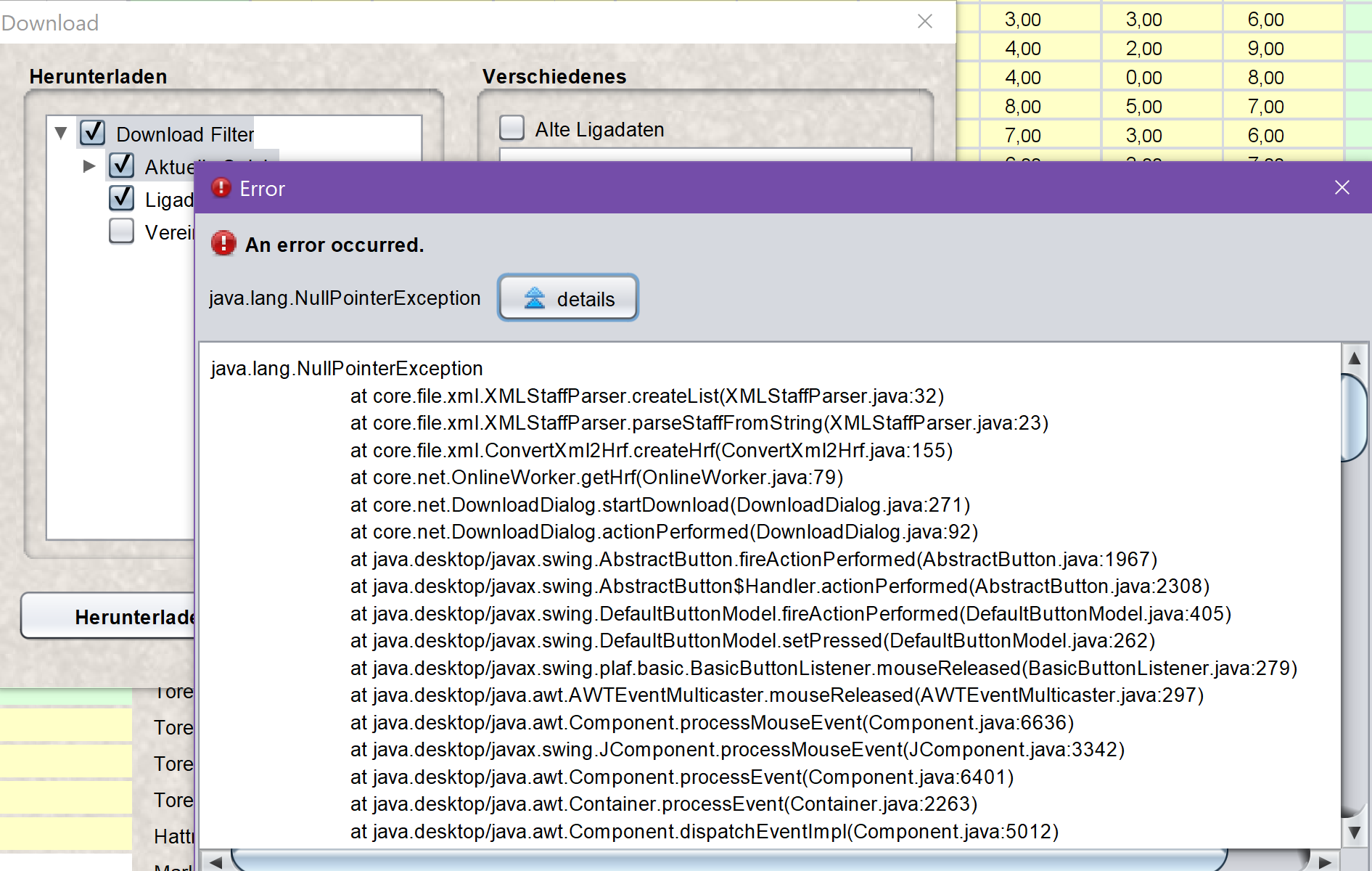This screenshot has width=1372, height=871.
Task: Toggle the Ligad tree item checkbox
Action: [122, 198]
